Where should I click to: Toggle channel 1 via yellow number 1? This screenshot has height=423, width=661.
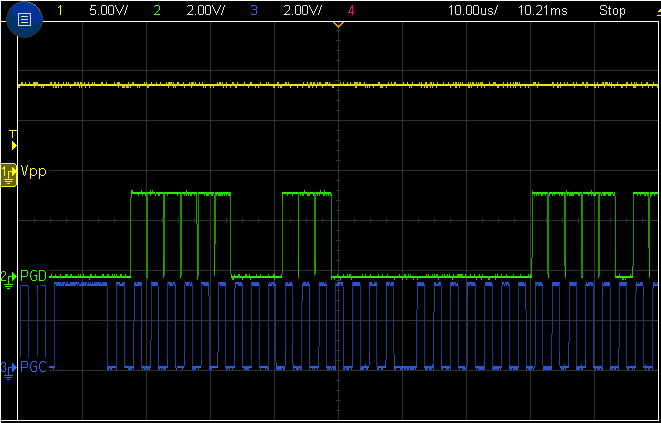[59, 11]
